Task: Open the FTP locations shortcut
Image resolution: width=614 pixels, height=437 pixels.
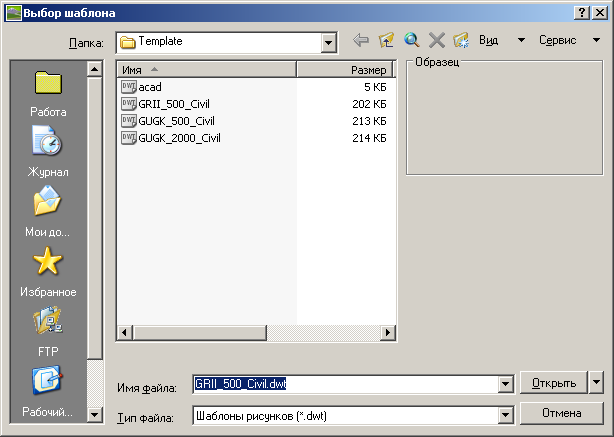Action: click(48, 332)
